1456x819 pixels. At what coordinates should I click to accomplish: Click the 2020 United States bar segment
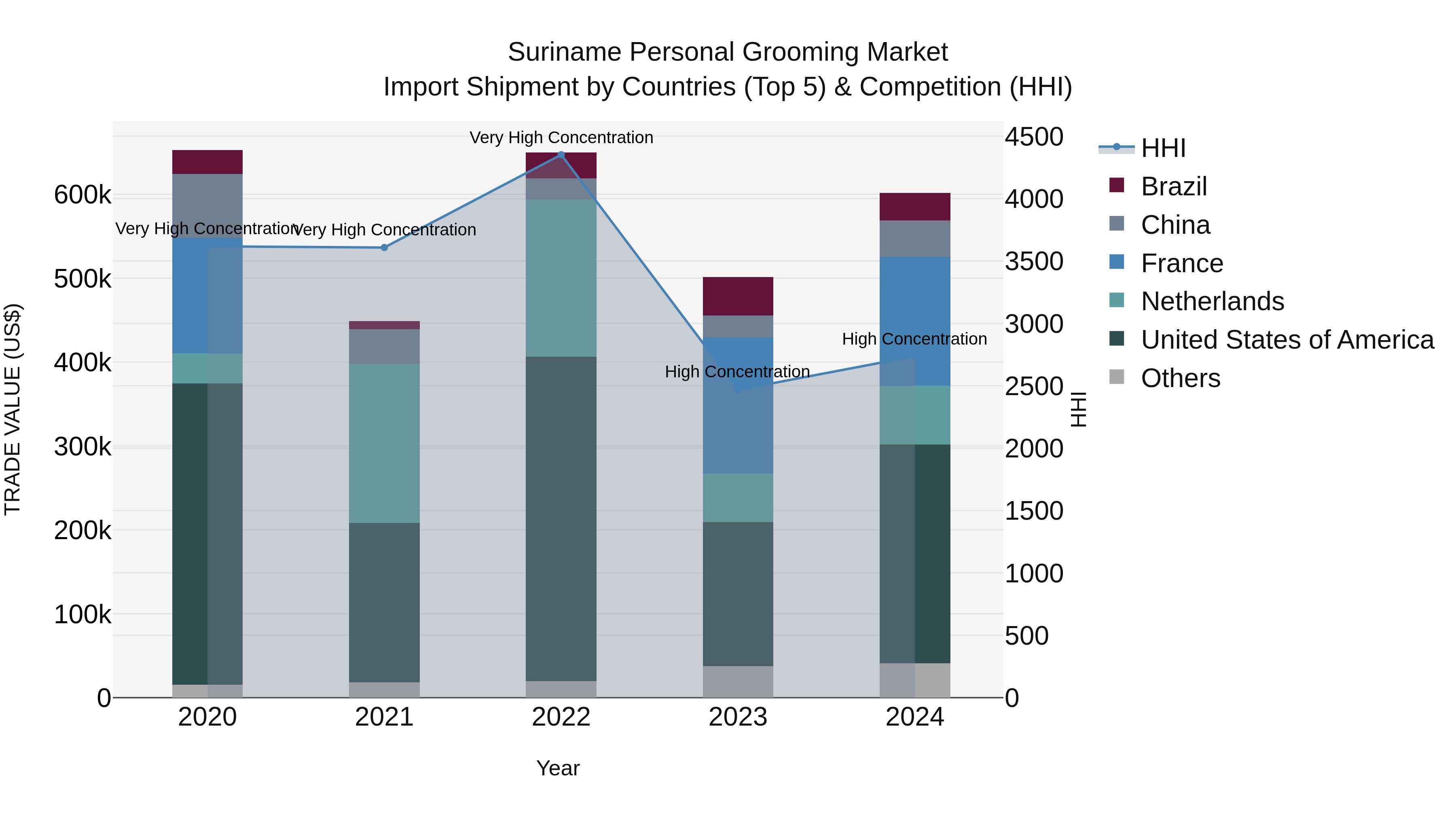tap(207, 534)
